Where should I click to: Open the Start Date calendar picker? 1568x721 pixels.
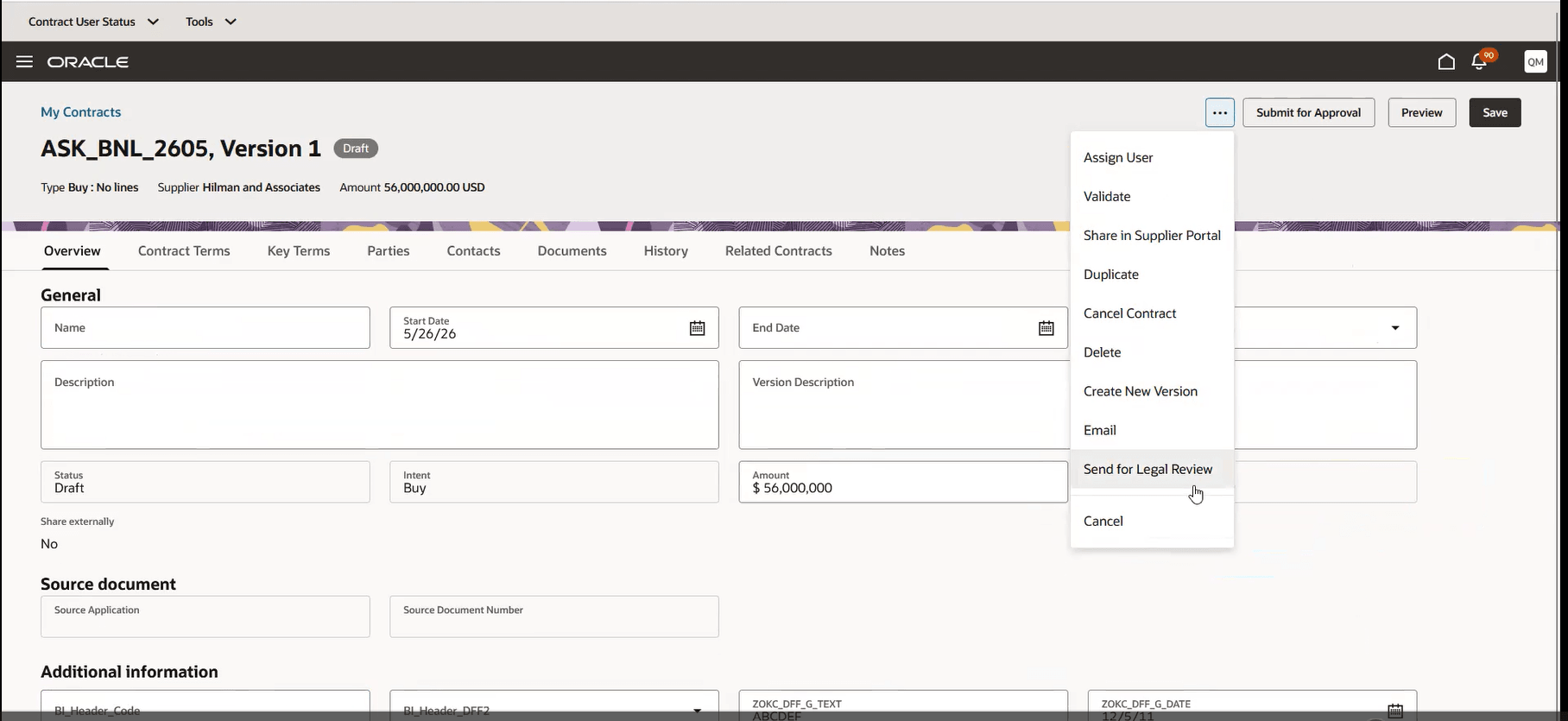[x=697, y=328]
